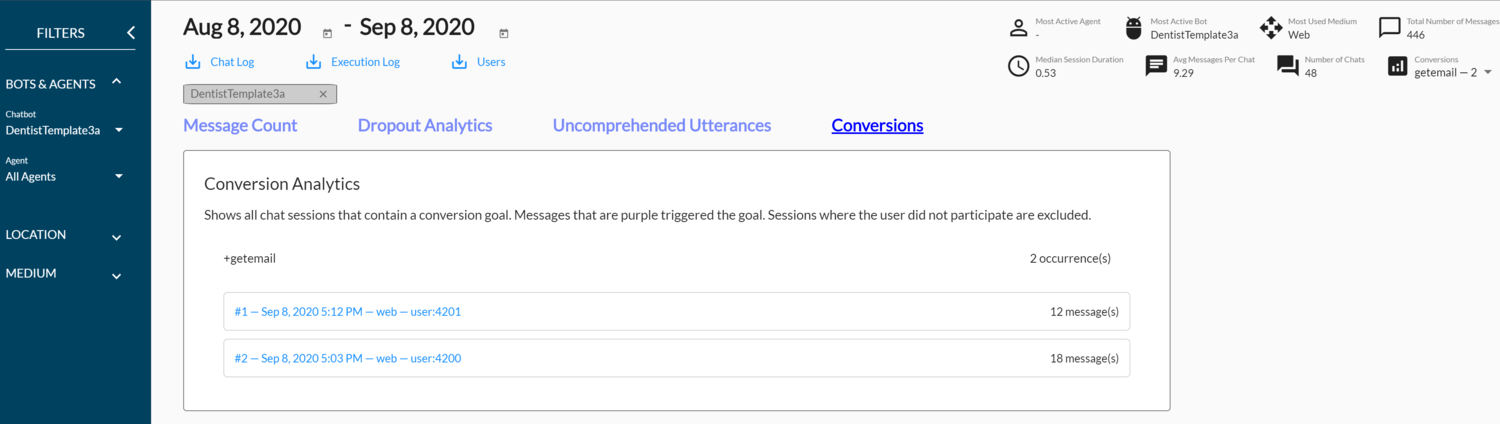Remove the DentistTemplate3a filter chip
This screenshot has height=424, width=1500.
click(323, 94)
